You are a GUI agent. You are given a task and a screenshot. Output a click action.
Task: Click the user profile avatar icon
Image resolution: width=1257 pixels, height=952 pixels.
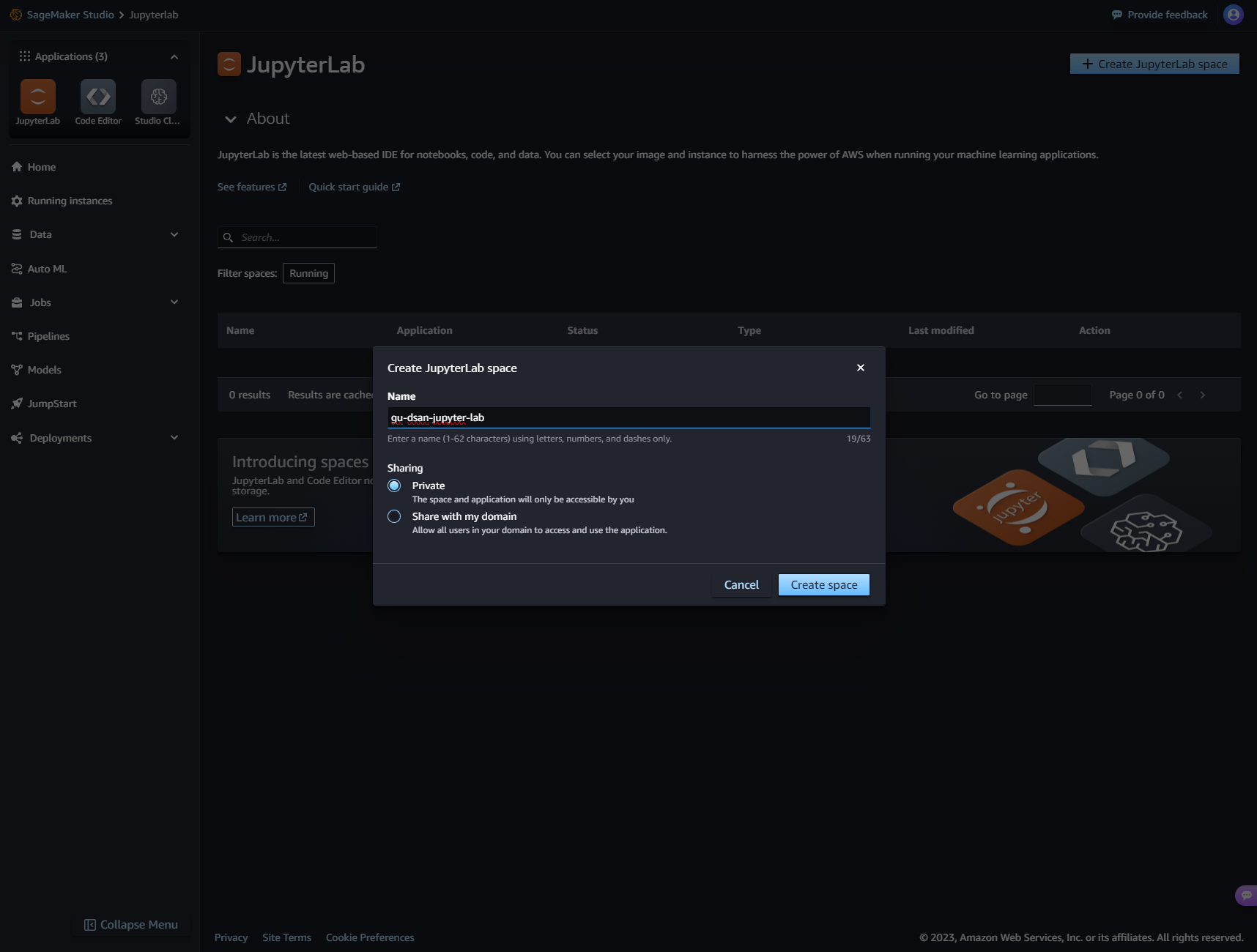(1234, 15)
